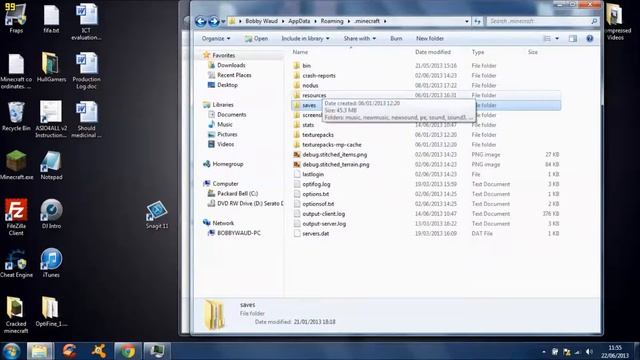Go forward in Explorer navigation

coord(213,21)
